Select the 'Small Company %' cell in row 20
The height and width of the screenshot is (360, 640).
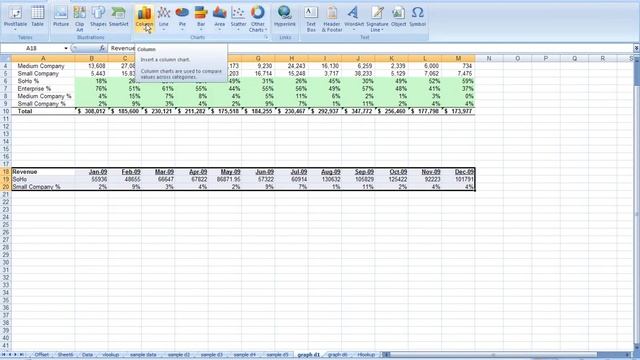pos(43,187)
